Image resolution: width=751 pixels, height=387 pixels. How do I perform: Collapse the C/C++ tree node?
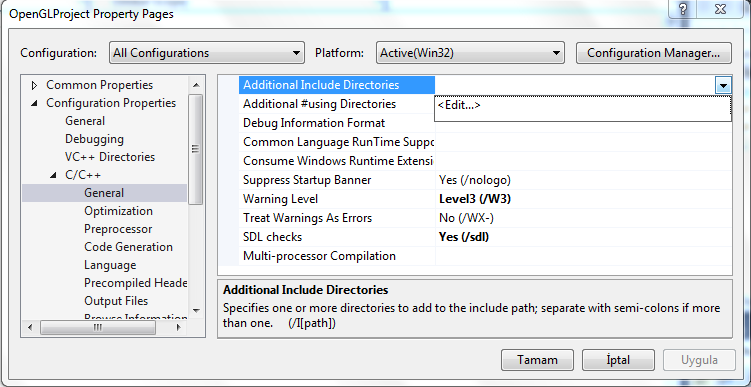[53, 175]
